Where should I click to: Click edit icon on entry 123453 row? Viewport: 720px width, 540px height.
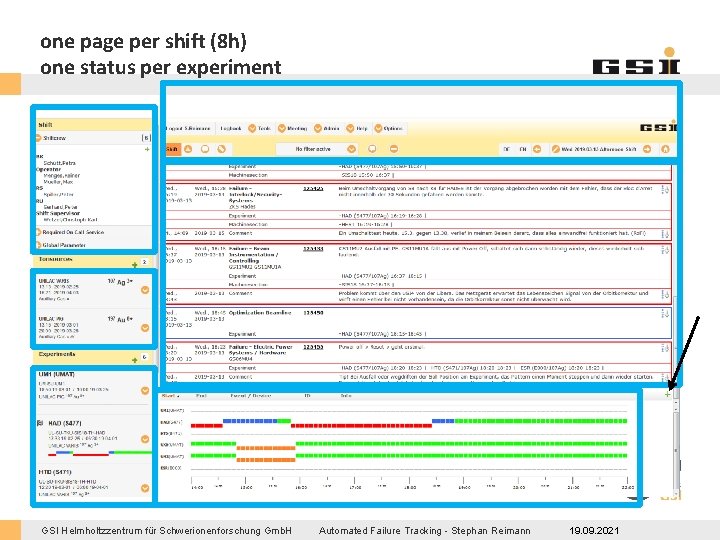pos(665,348)
